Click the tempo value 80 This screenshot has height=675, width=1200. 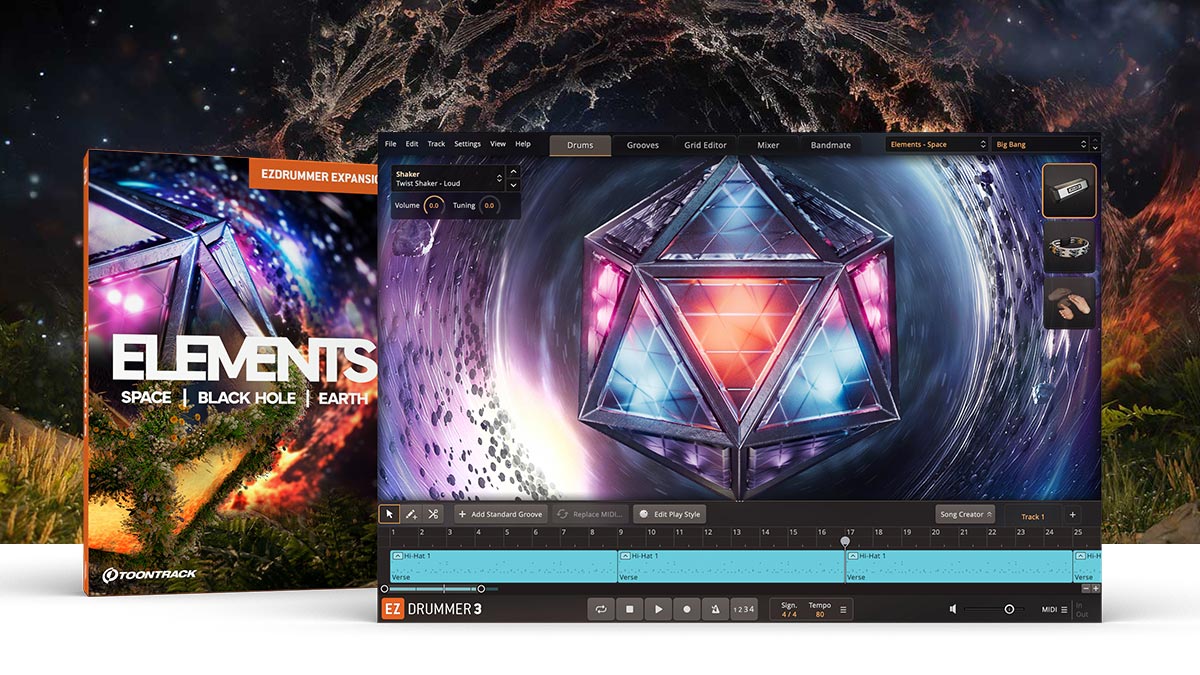click(x=820, y=614)
